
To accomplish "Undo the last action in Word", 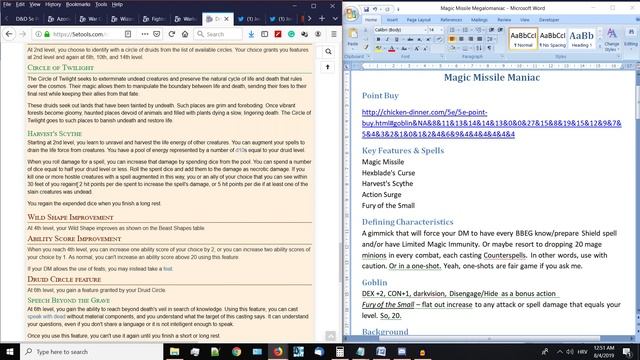I will pyautogui.click(x=375, y=9).
